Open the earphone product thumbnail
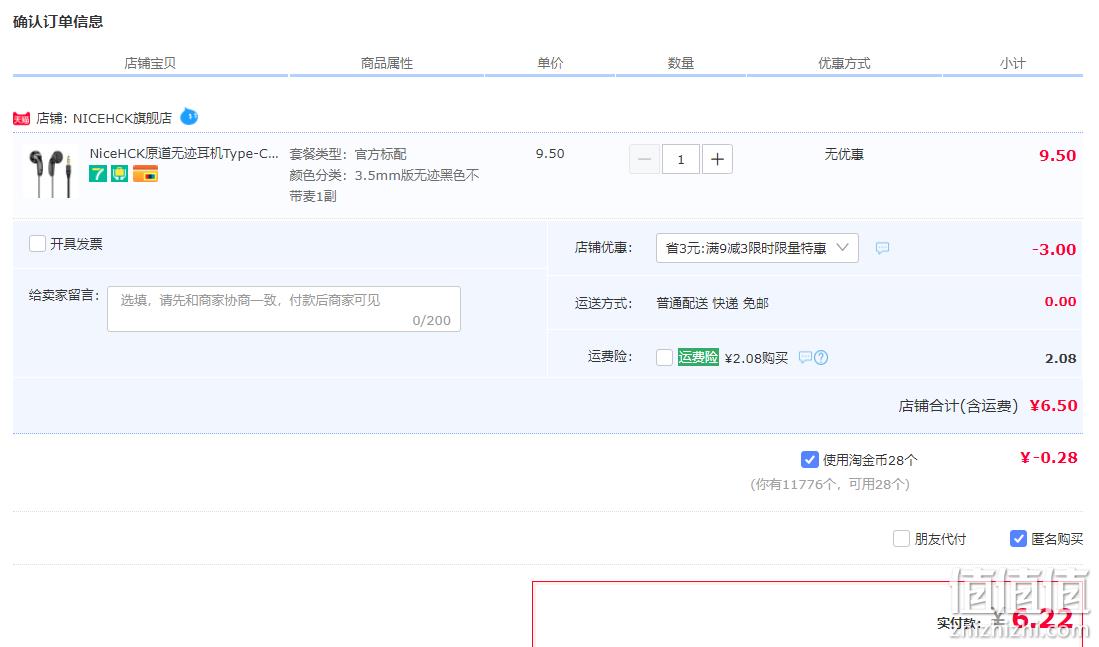 coord(50,172)
